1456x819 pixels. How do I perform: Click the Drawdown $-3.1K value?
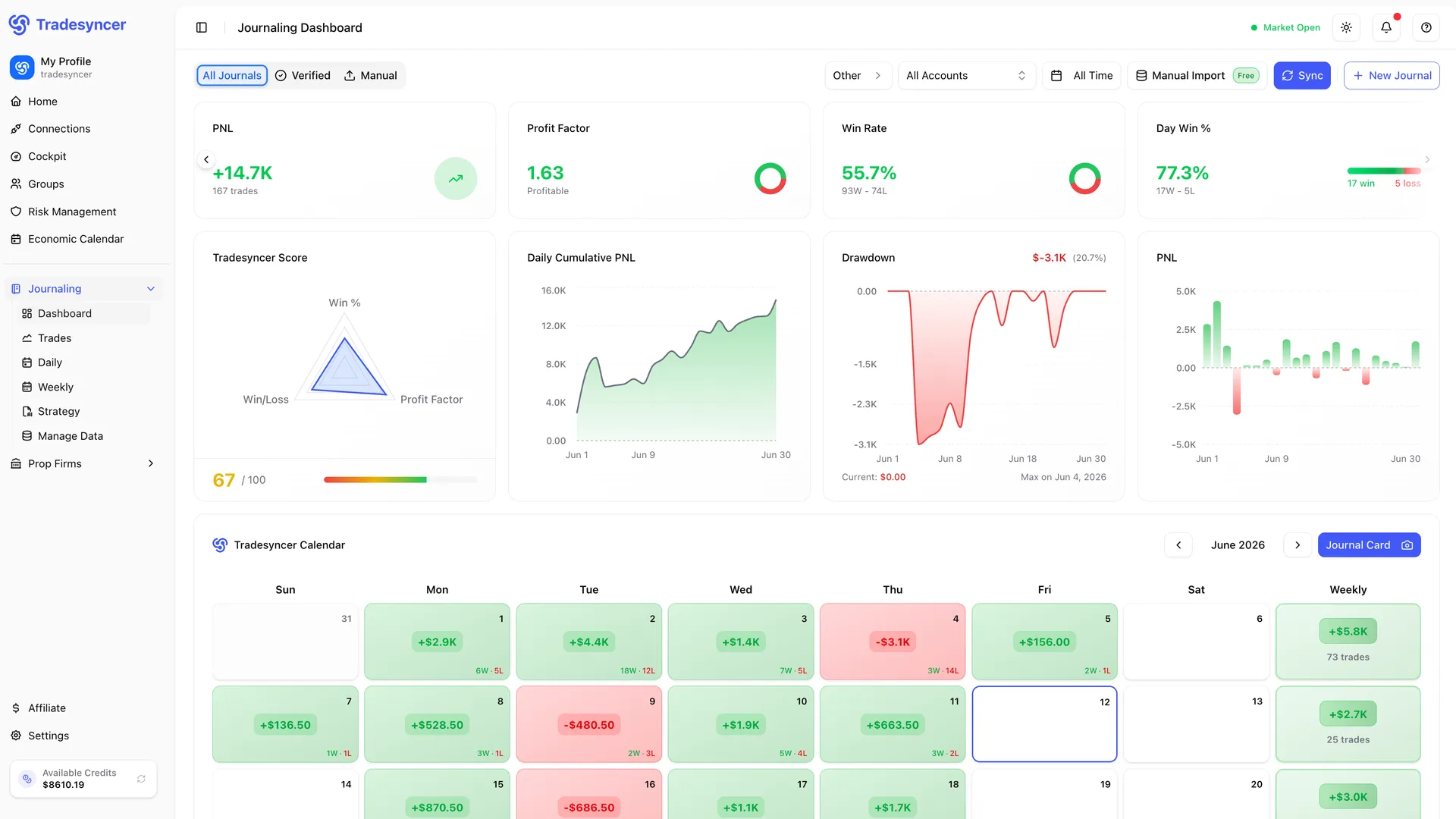[x=1049, y=258]
